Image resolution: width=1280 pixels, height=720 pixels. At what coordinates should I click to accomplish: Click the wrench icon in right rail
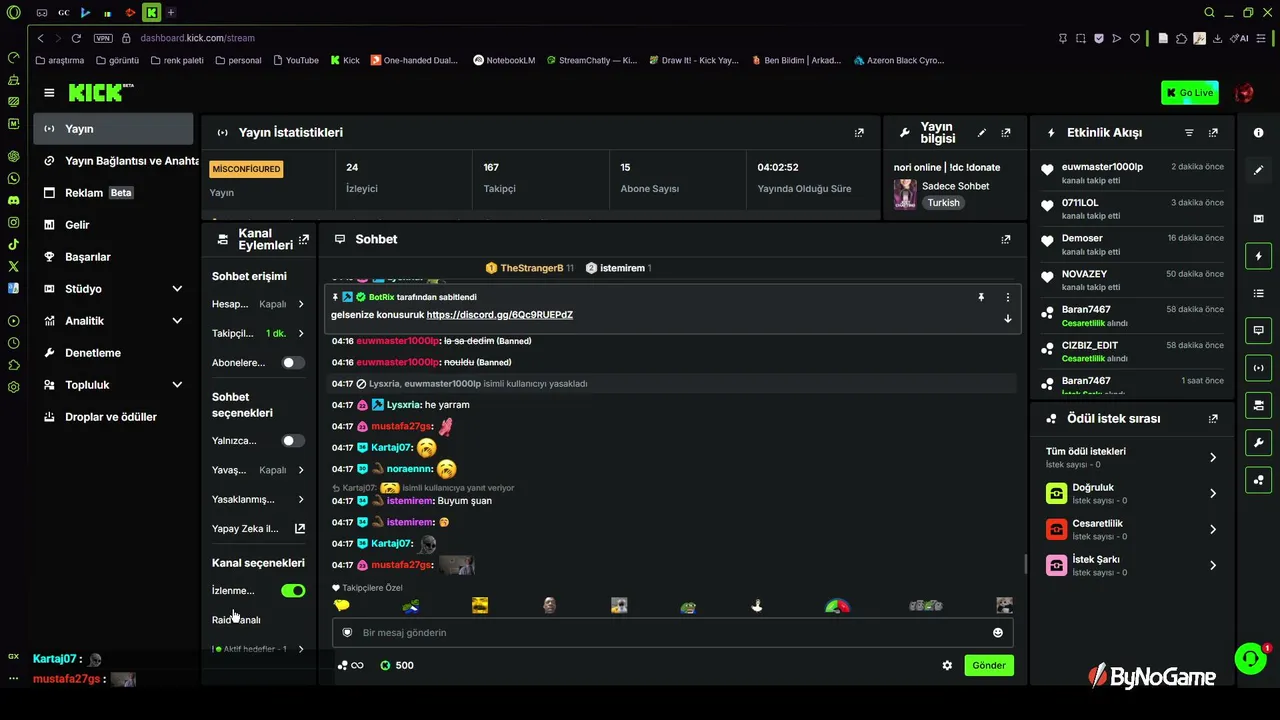pos(1259,443)
